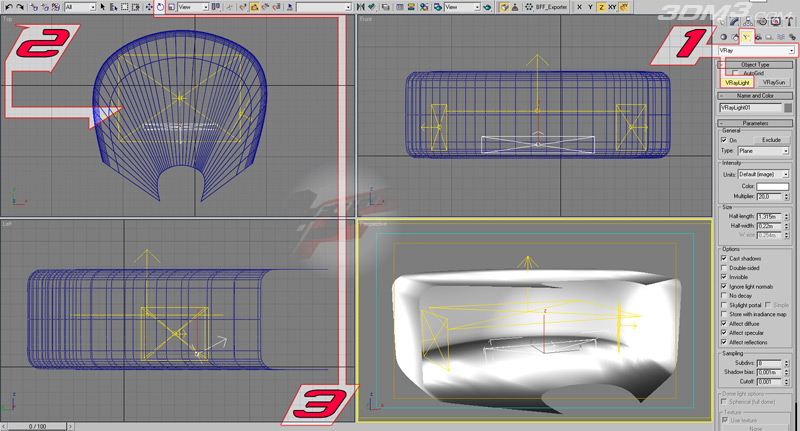Select the Rotate tool in toolbar
This screenshot has width=800, height=431.
(162, 7)
